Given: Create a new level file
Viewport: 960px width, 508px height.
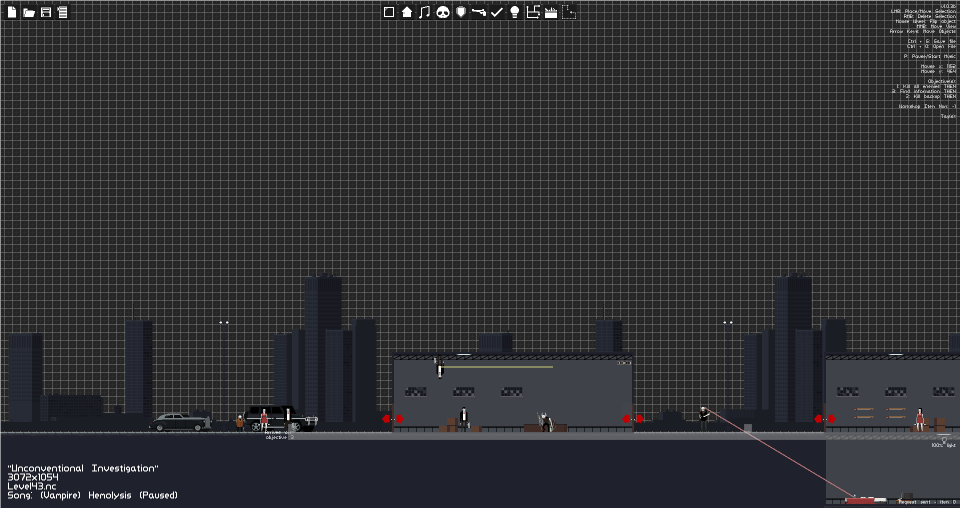Looking at the screenshot, I should [12, 12].
